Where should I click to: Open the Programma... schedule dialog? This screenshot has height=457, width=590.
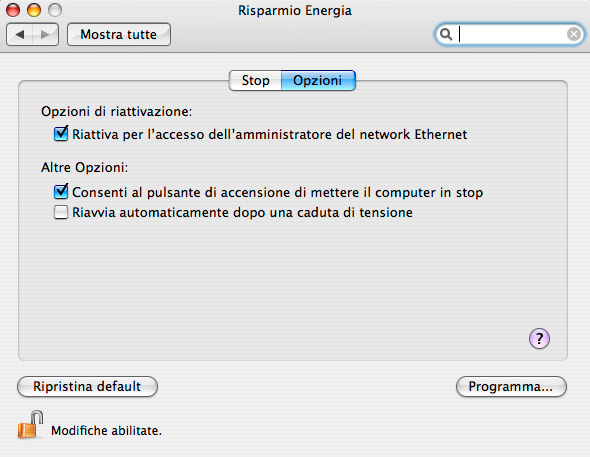511,387
